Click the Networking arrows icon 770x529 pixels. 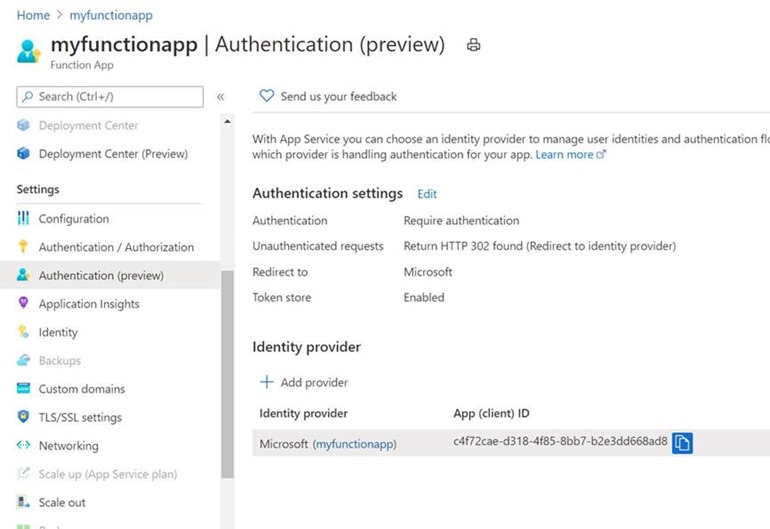pyautogui.click(x=23, y=445)
